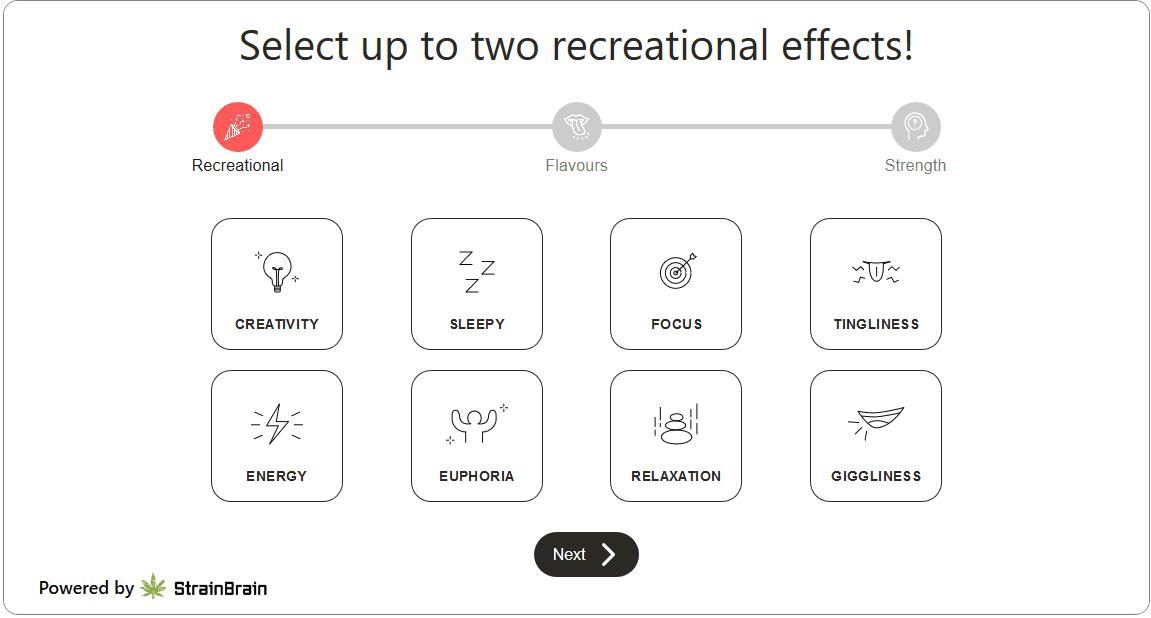The image size is (1151, 618).
Task: Go to the Strength step circle
Action: (x=916, y=127)
